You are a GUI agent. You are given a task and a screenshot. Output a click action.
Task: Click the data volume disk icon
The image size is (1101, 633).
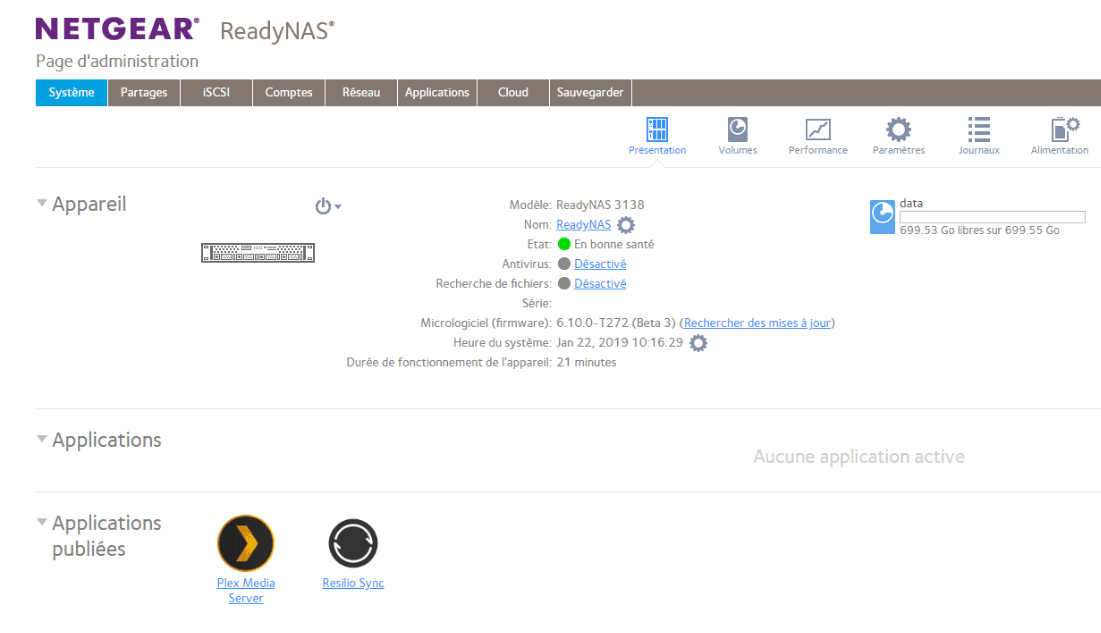(882, 216)
